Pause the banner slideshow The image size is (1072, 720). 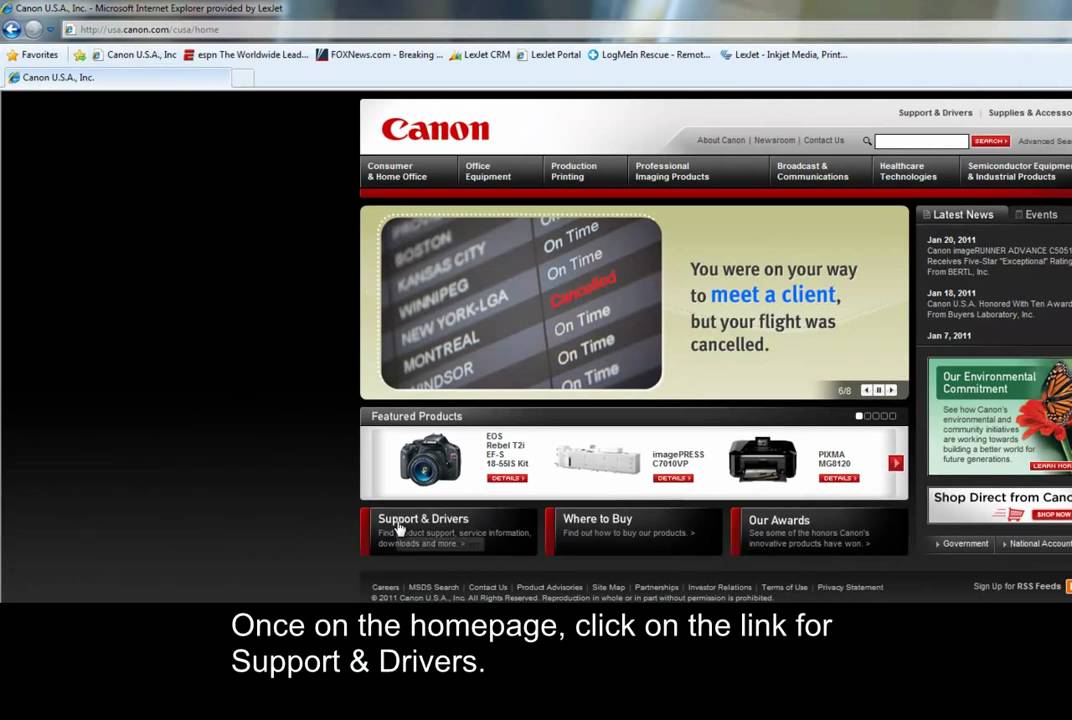coord(879,390)
